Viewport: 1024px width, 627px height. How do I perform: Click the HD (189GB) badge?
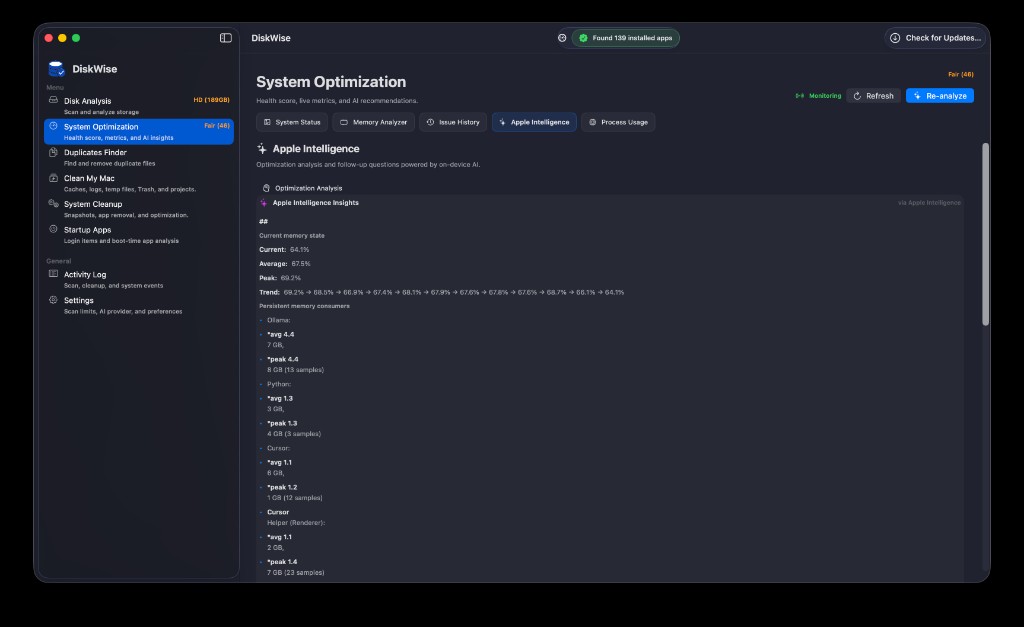(212, 100)
